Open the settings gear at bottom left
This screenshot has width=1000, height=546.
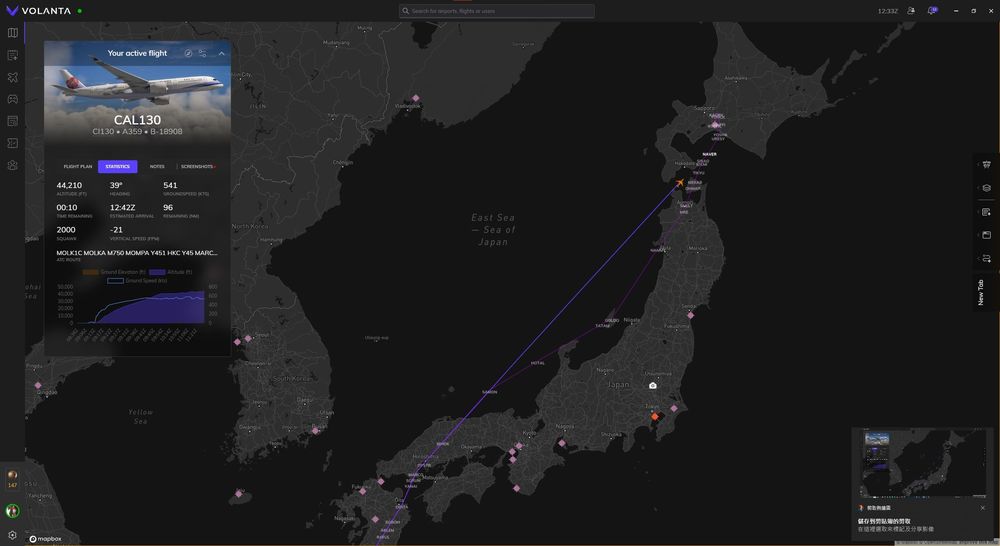[x=12, y=535]
